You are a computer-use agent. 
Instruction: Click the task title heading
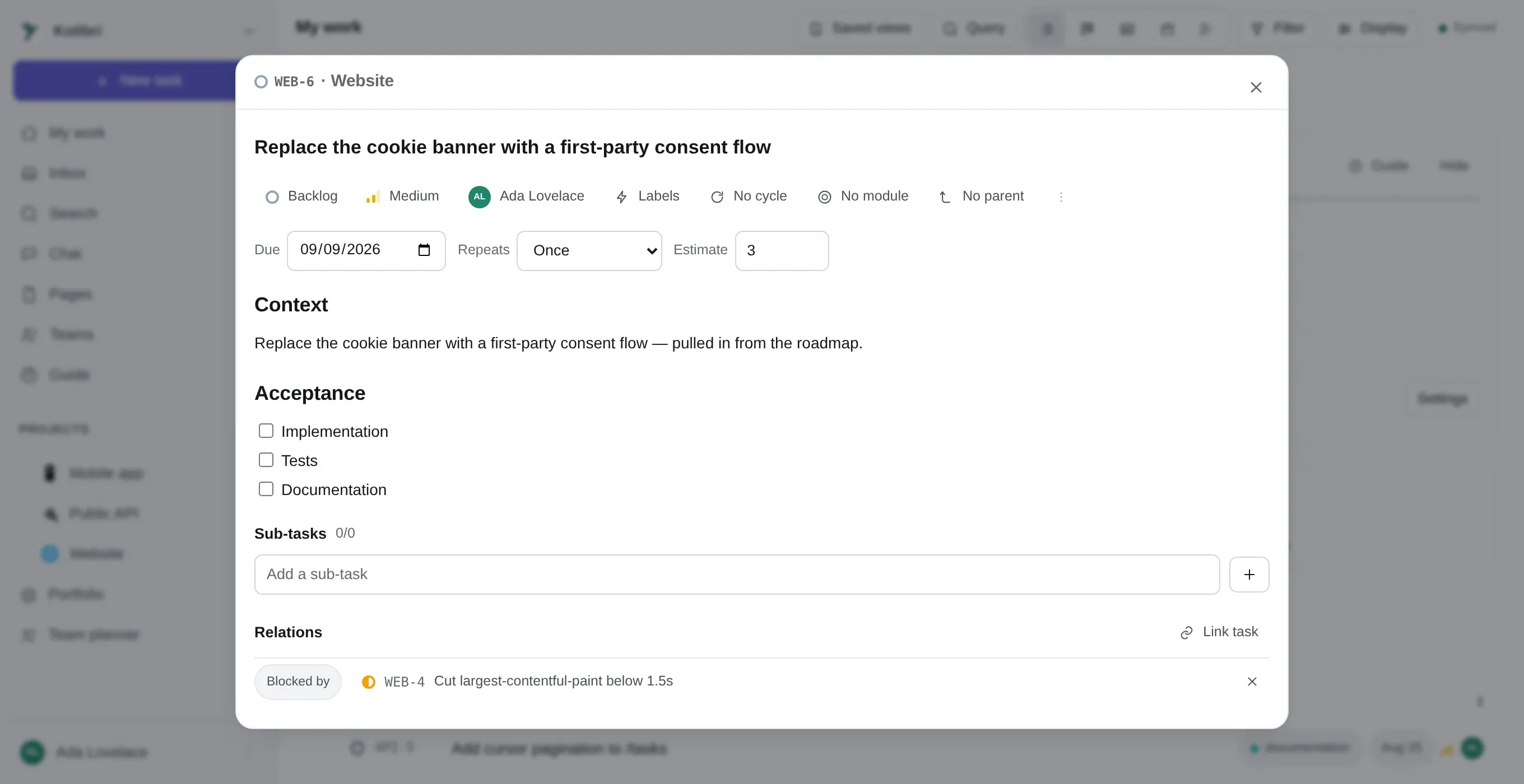(512, 147)
